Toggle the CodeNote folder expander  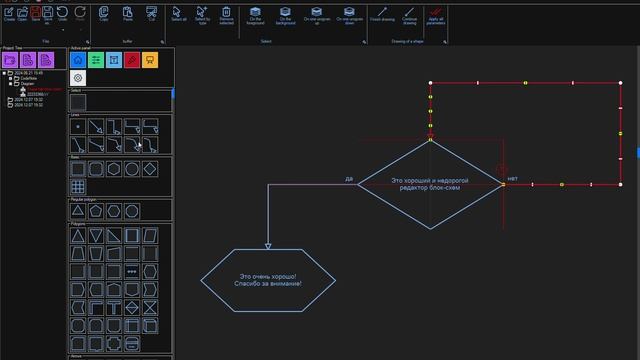(11, 78)
